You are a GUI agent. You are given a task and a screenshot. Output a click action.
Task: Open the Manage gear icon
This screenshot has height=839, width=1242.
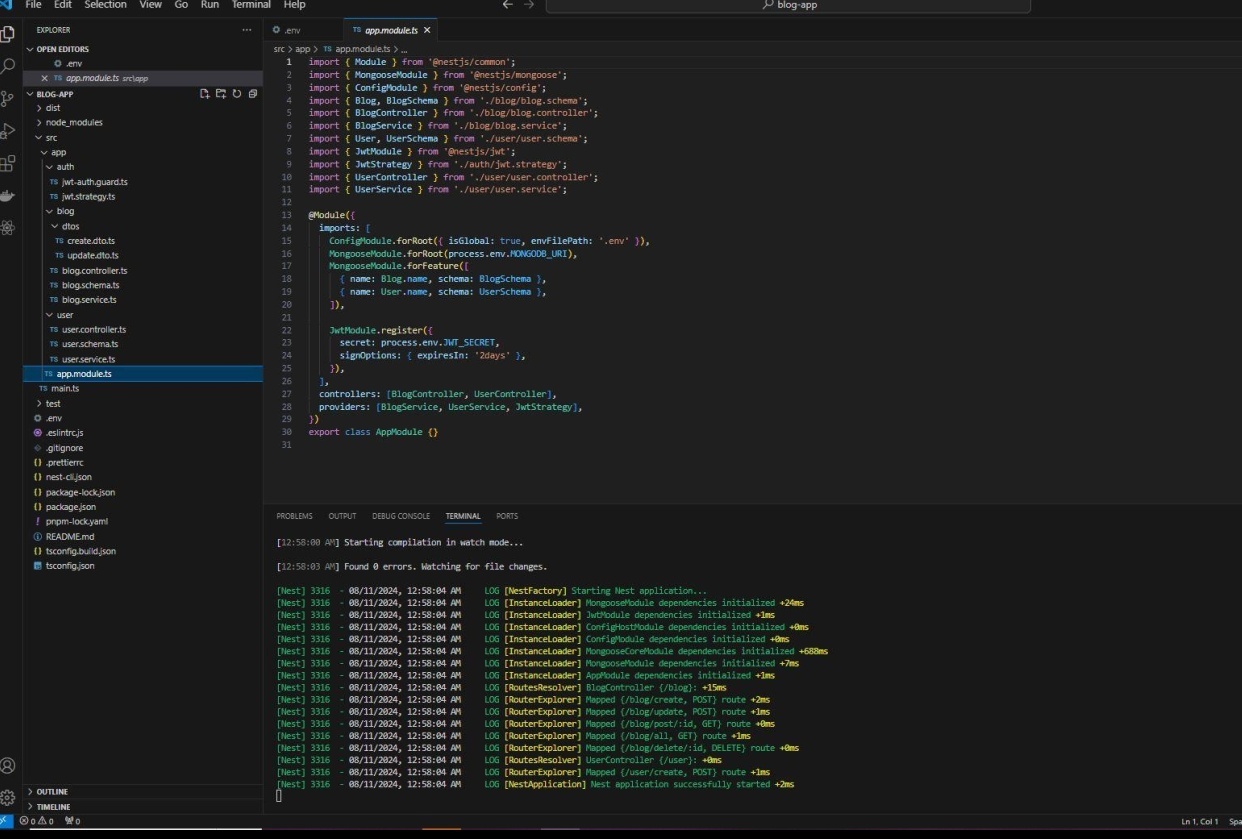[x=8, y=797]
